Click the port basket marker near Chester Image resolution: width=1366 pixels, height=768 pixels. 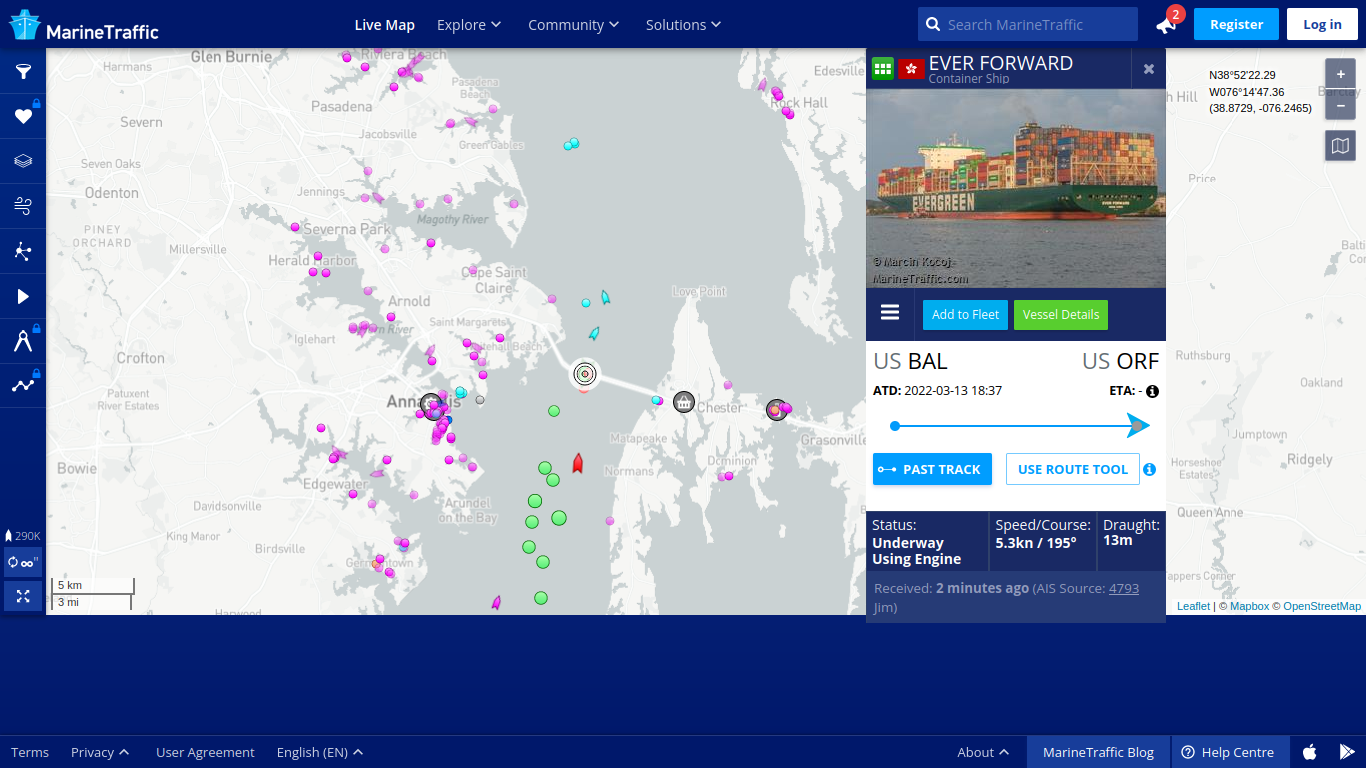[684, 402]
